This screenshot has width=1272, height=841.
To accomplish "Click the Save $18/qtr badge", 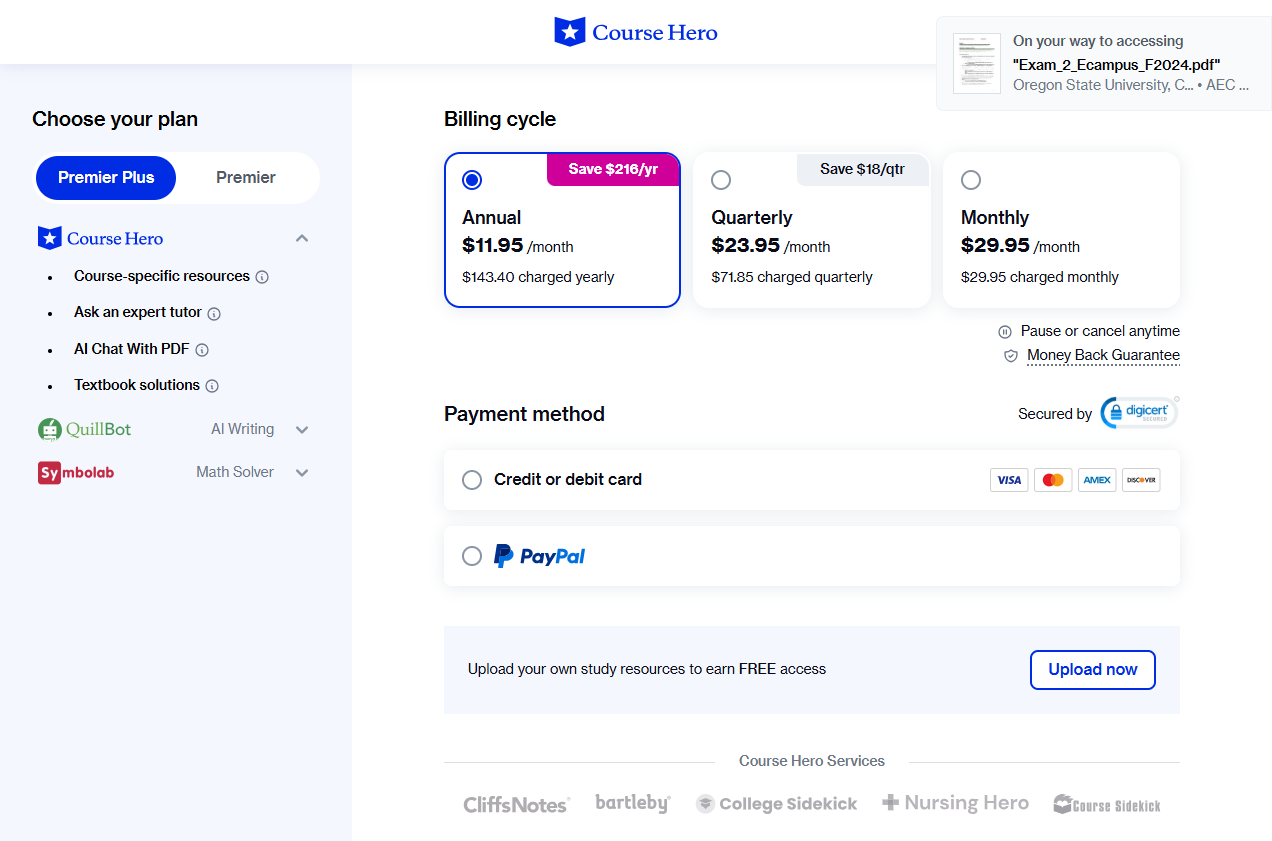I will pos(862,169).
